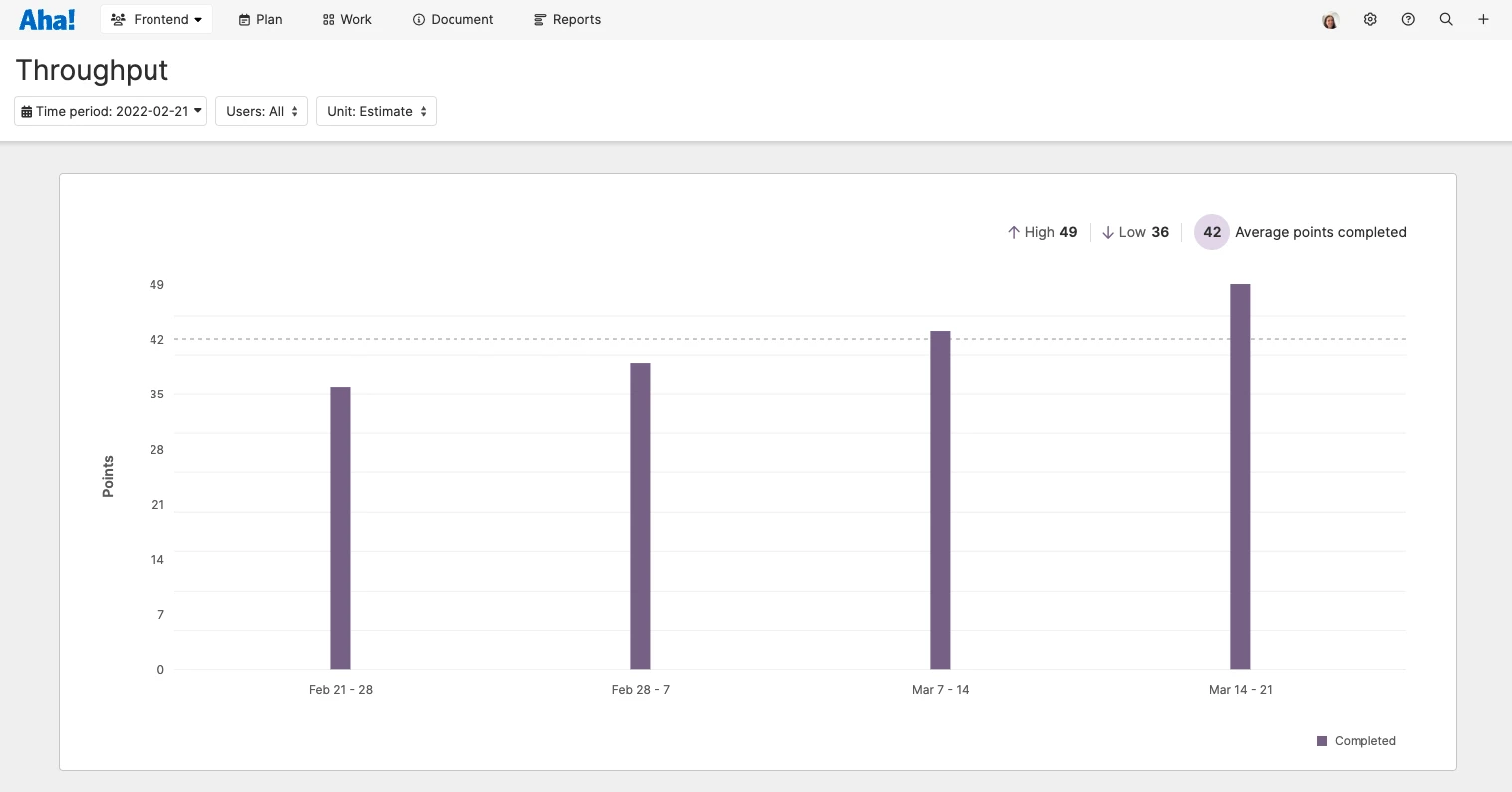Click the Low 36 indicator
Screen dimensions: 1512x792
coord(1135,232)
